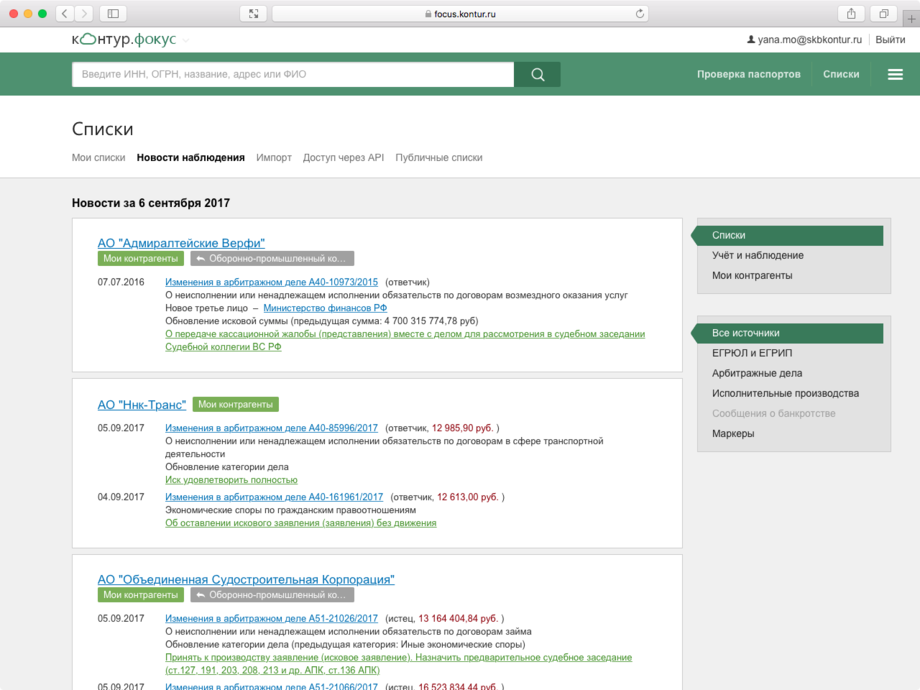
Task: Click the search field for ИНН, ОГРН
Action: click(x=292, y=74)
